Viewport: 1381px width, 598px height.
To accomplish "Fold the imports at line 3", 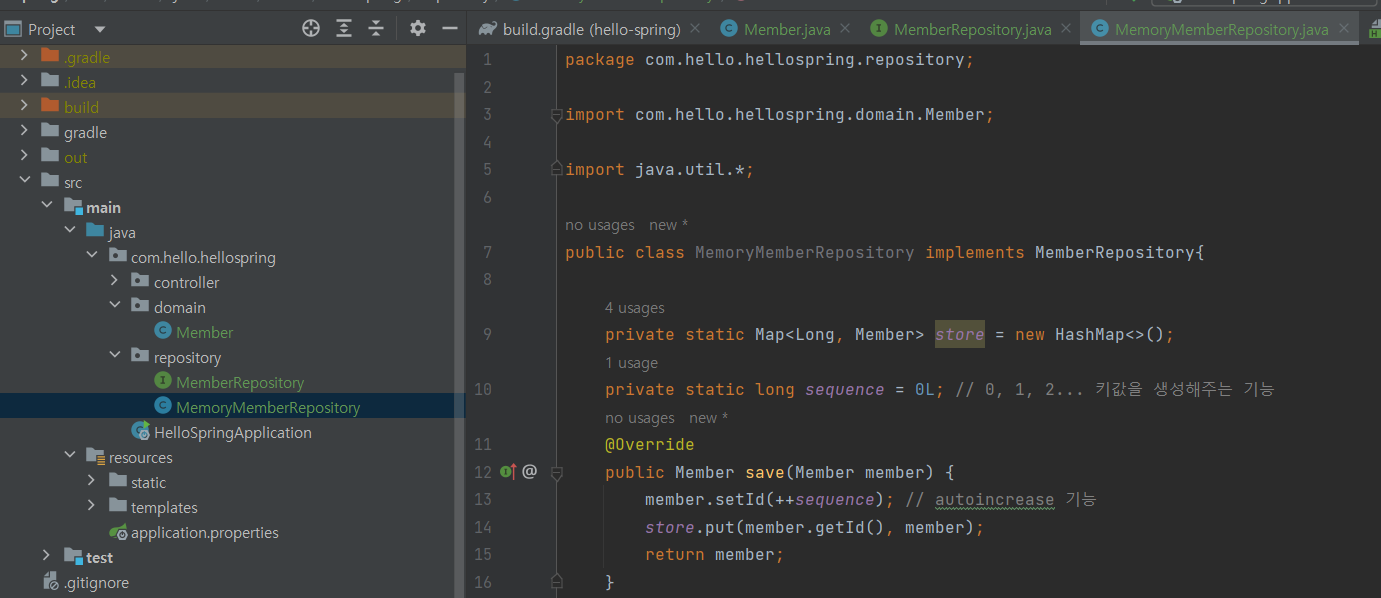I will click(557, 115).
